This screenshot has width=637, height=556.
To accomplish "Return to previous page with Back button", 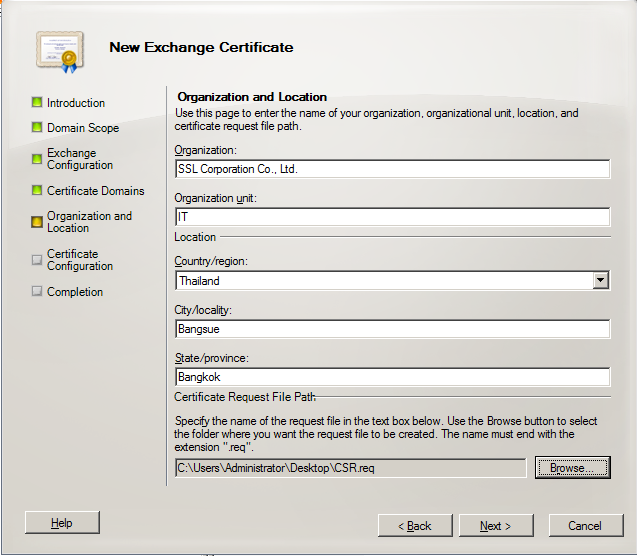I will coord(415,526).
